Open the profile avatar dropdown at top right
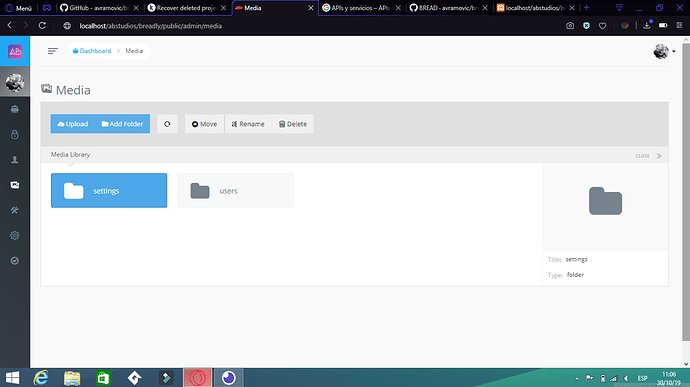This screenshot has height=387, width=690. [664, 51]
